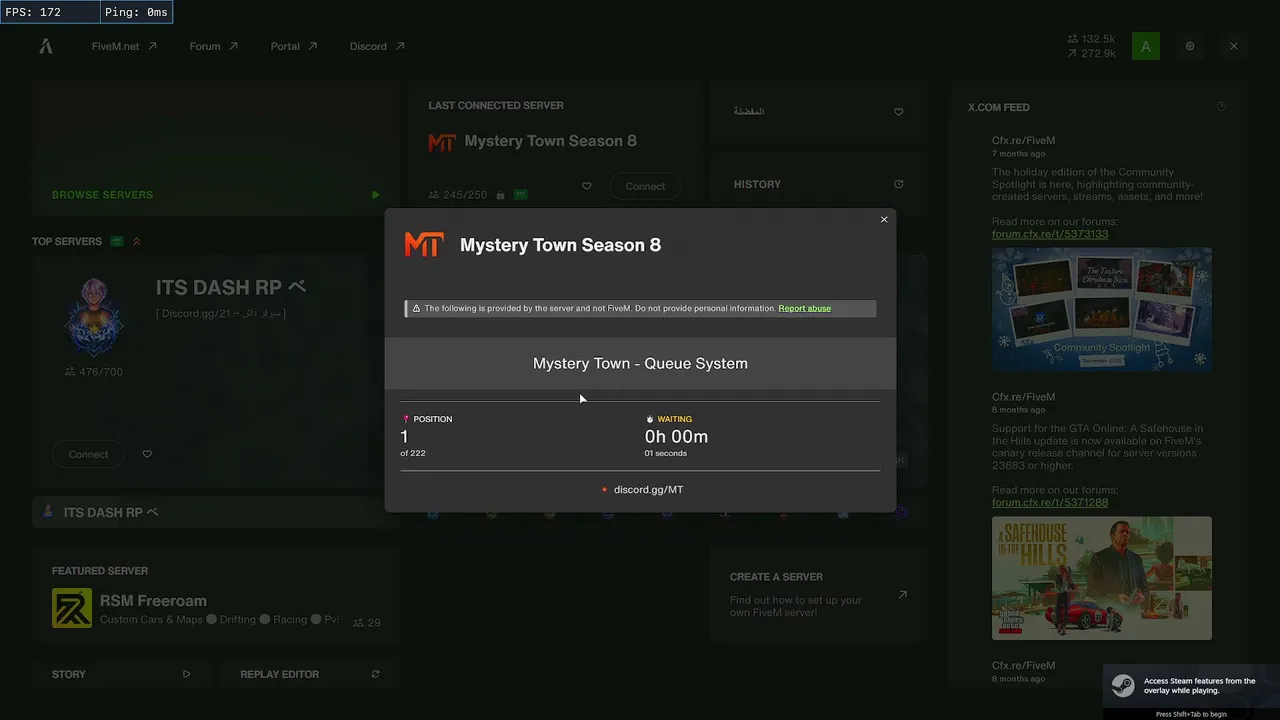This screenshot has height=720, width=1280.
Task: Favorite ITS DASH RP with heart icon
Action: pos(147,454)
